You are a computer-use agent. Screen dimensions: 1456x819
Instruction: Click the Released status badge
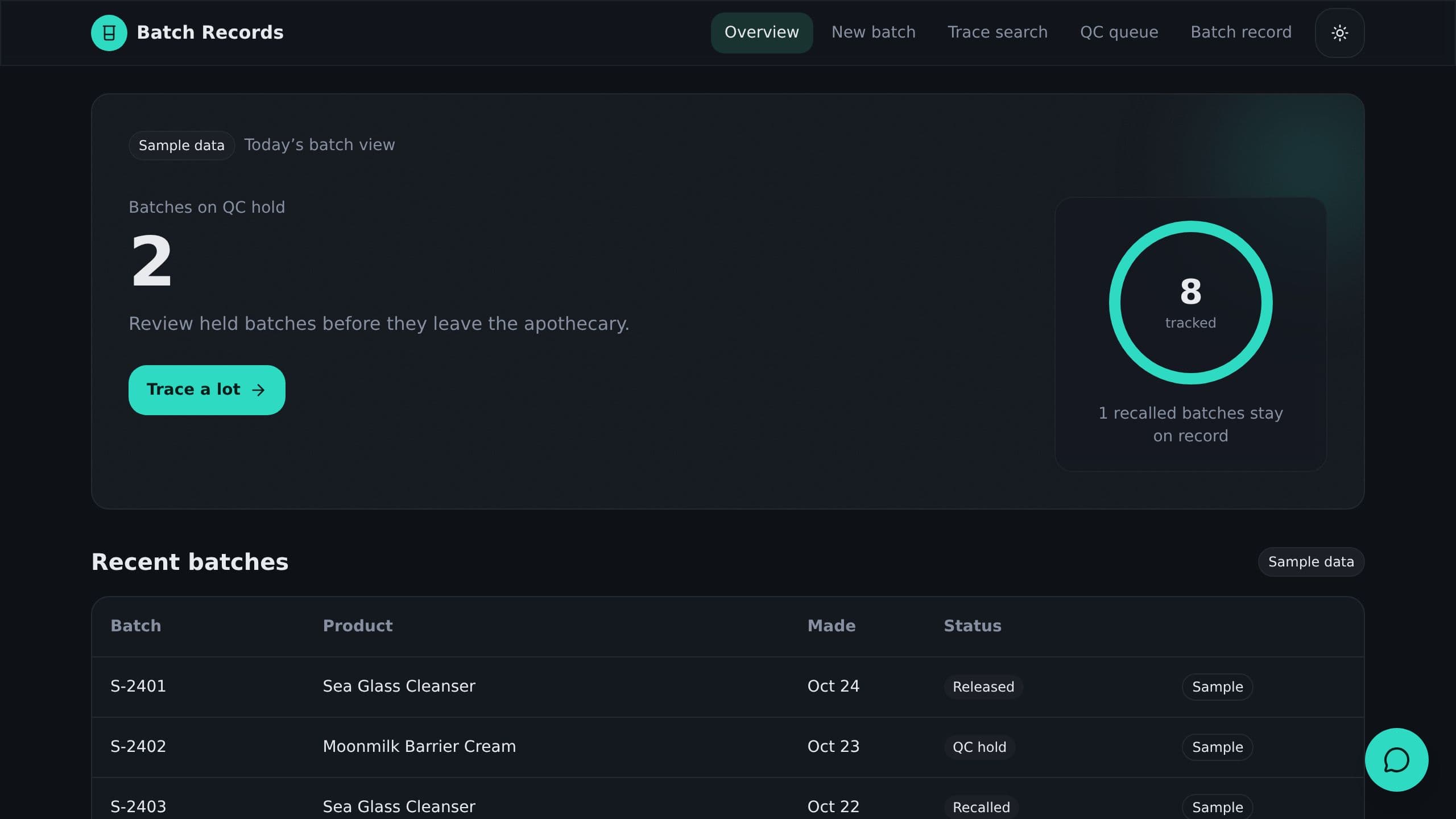coord(983,687)
